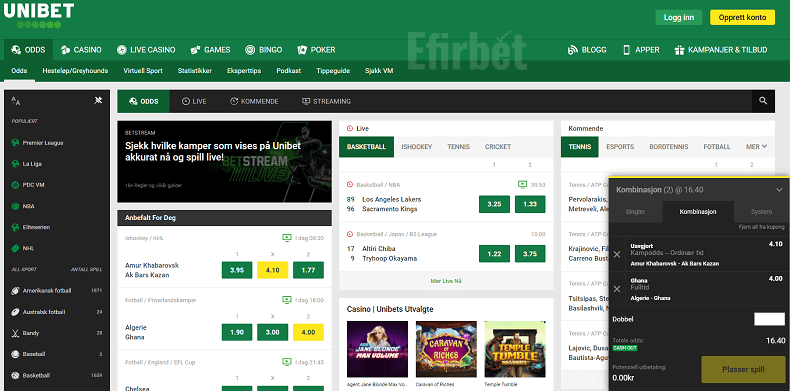Collapse the Kombinasjon betslip chevron
The height and width of the screenshot is (391, 790).
pos(779,190)
